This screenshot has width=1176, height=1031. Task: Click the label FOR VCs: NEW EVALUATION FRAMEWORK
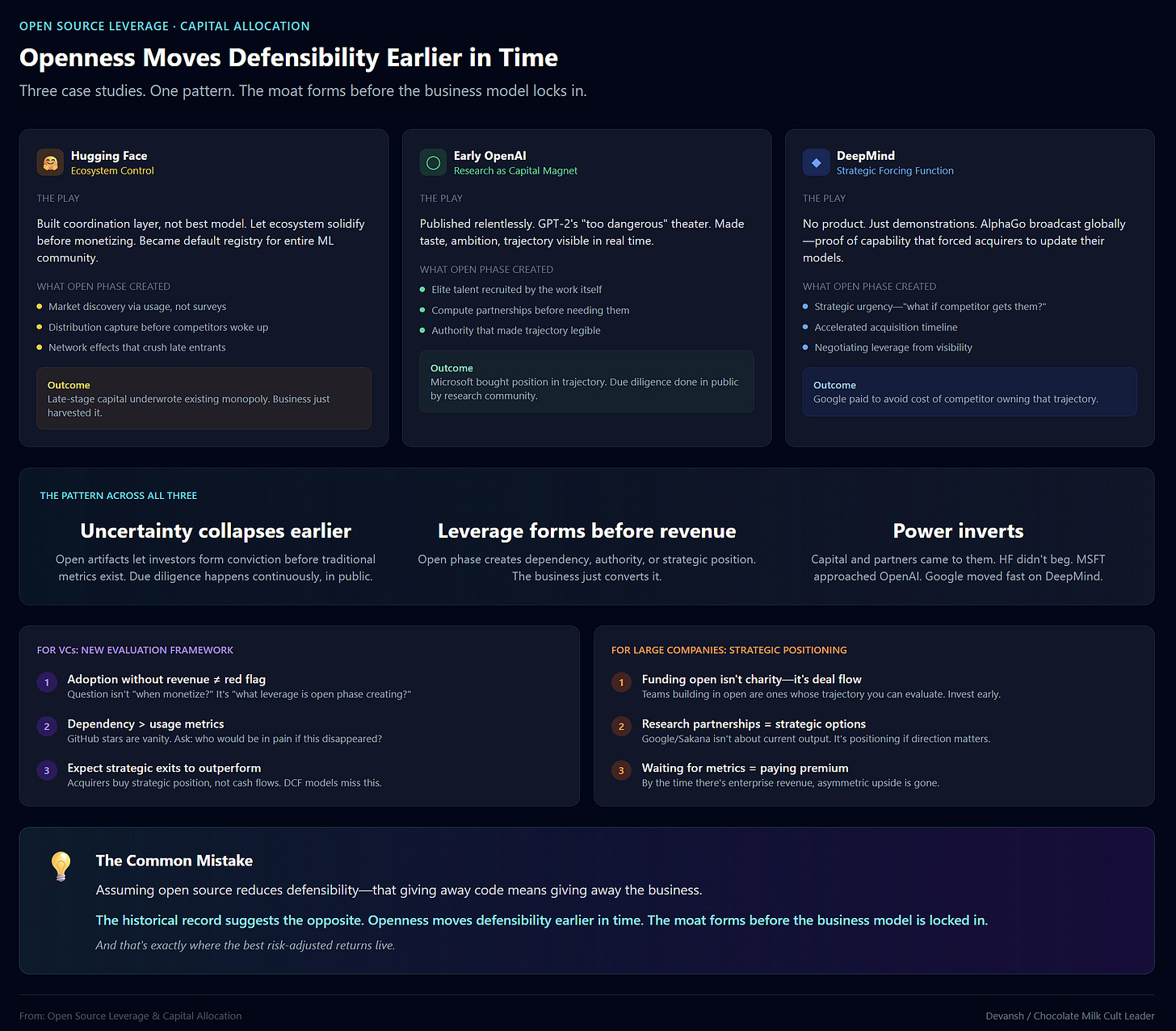135,651
